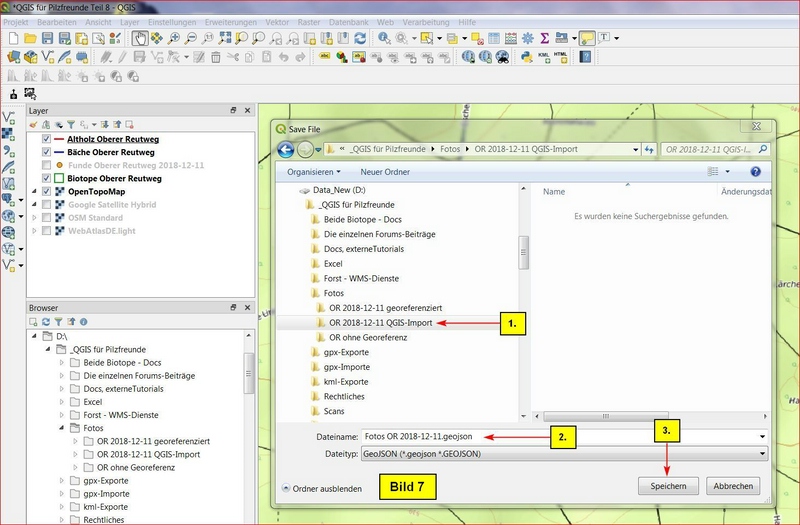Screen dimensions: 800x525
Task: Toggle the Google Satellite Hybrid layer checkbox
Action: pyautogui.click(x=46, y=204)
